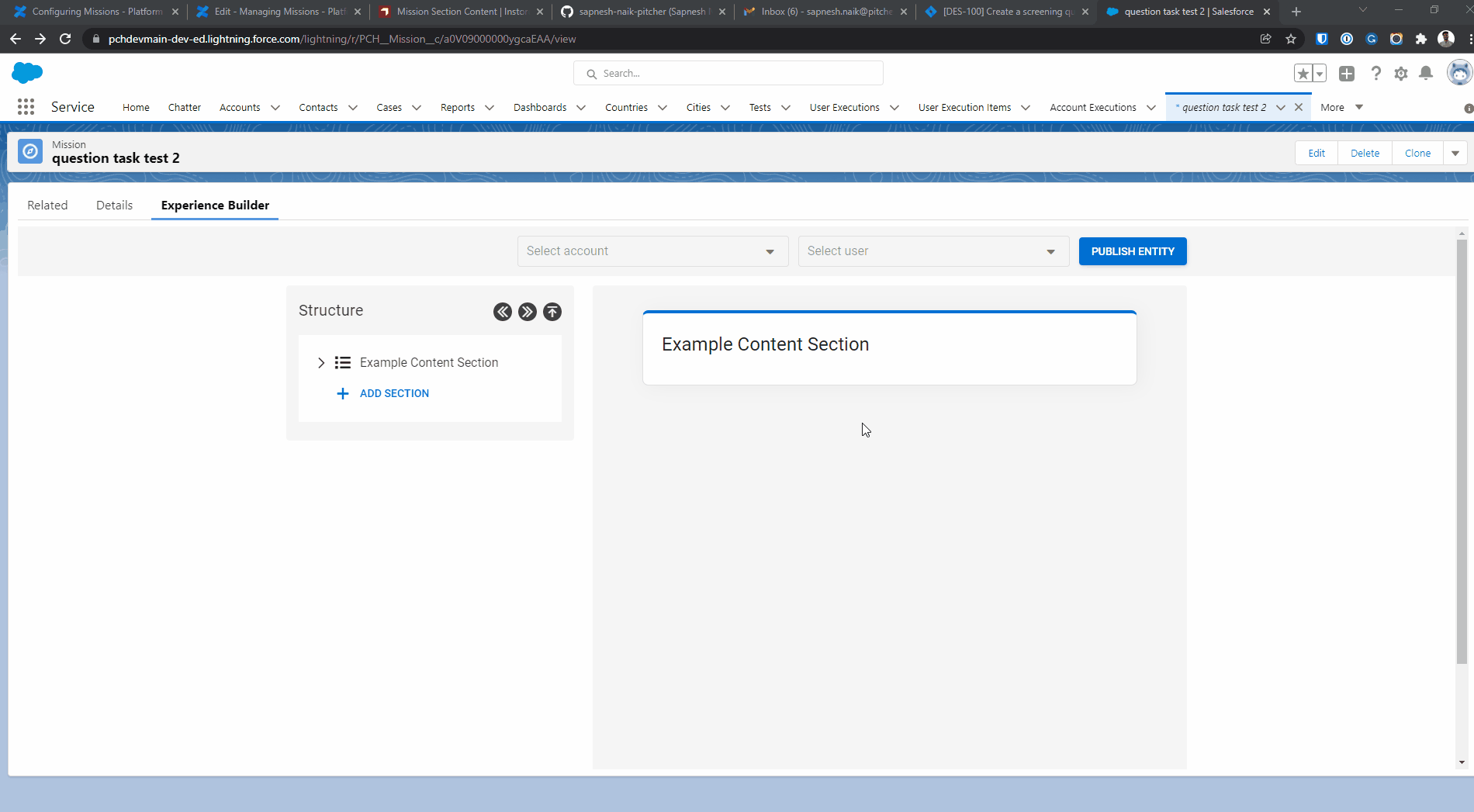This screenshot has height=812, width=1474.
Task: Click the expand all double-right arrow icon
Action: point(528,312)
